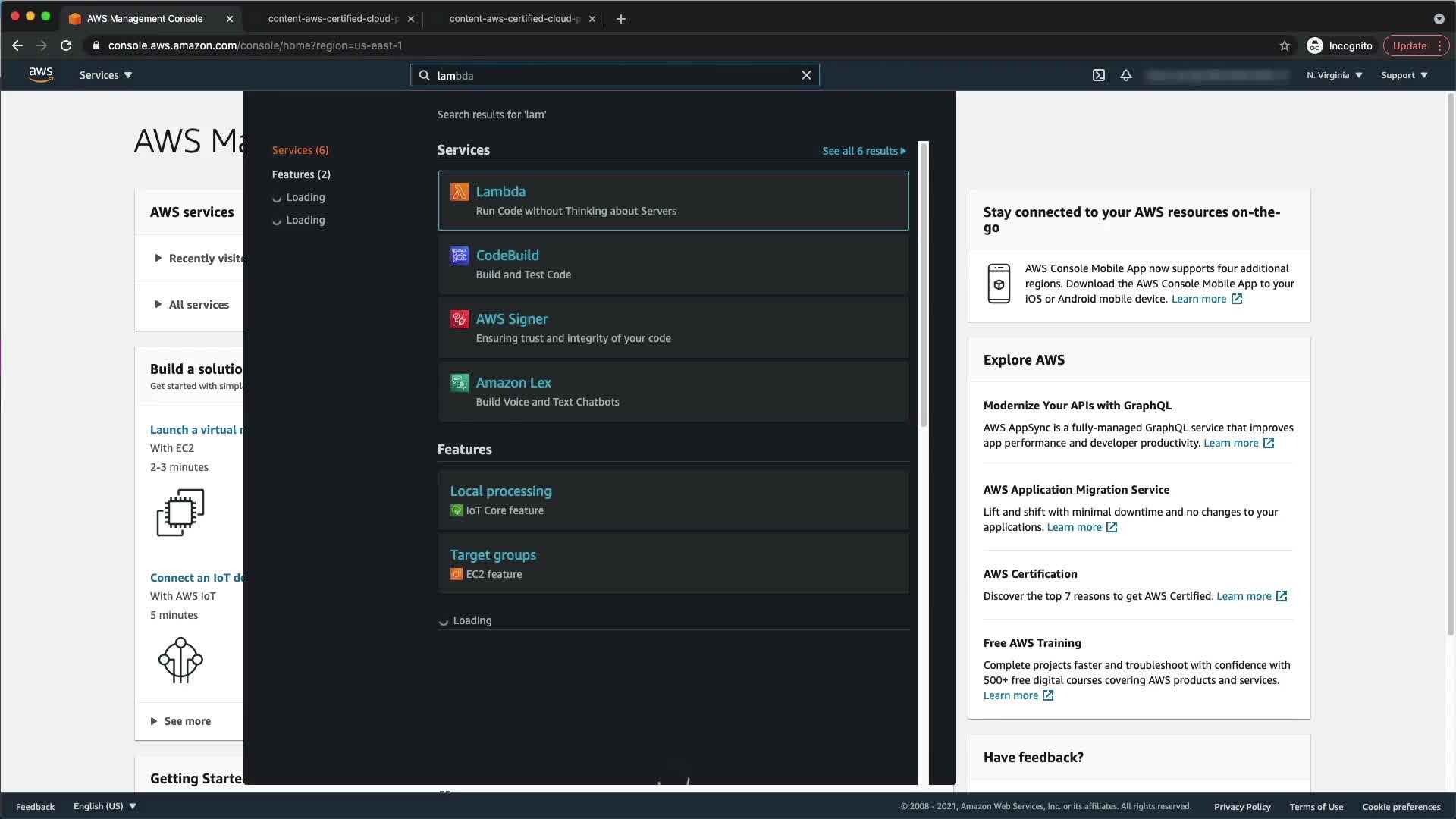Screen dimensions: 1456x819
Task: Open the Services dropdown menu
Action: coord(105,75)
